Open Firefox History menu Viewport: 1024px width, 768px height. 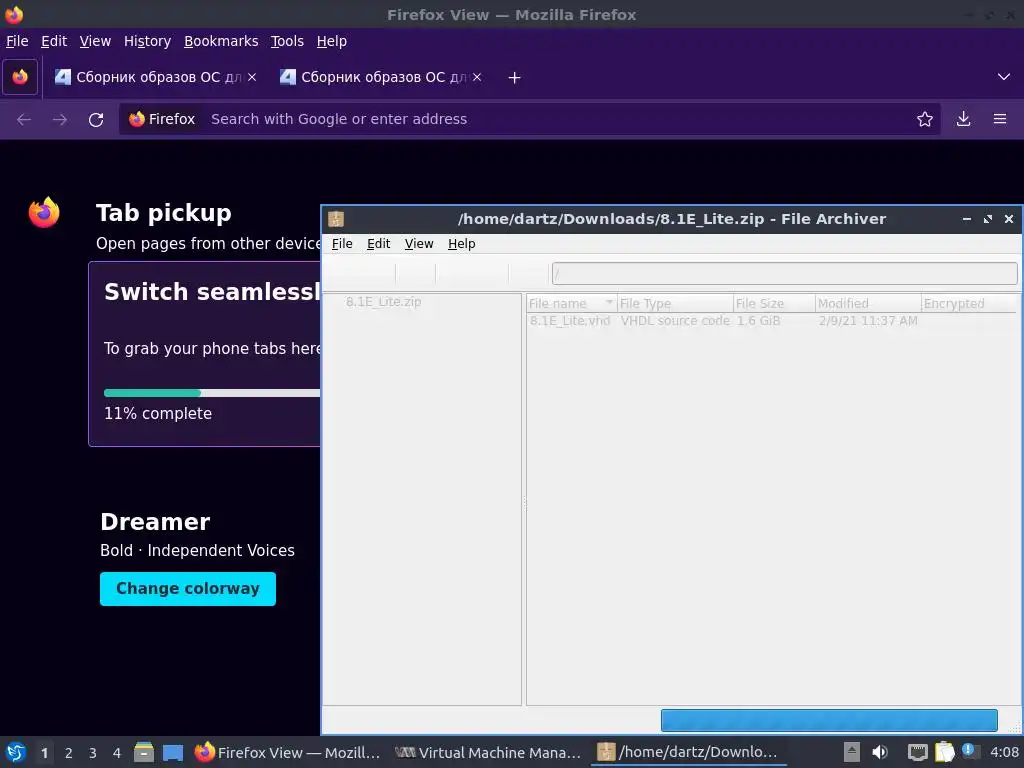tap(148, 41)
